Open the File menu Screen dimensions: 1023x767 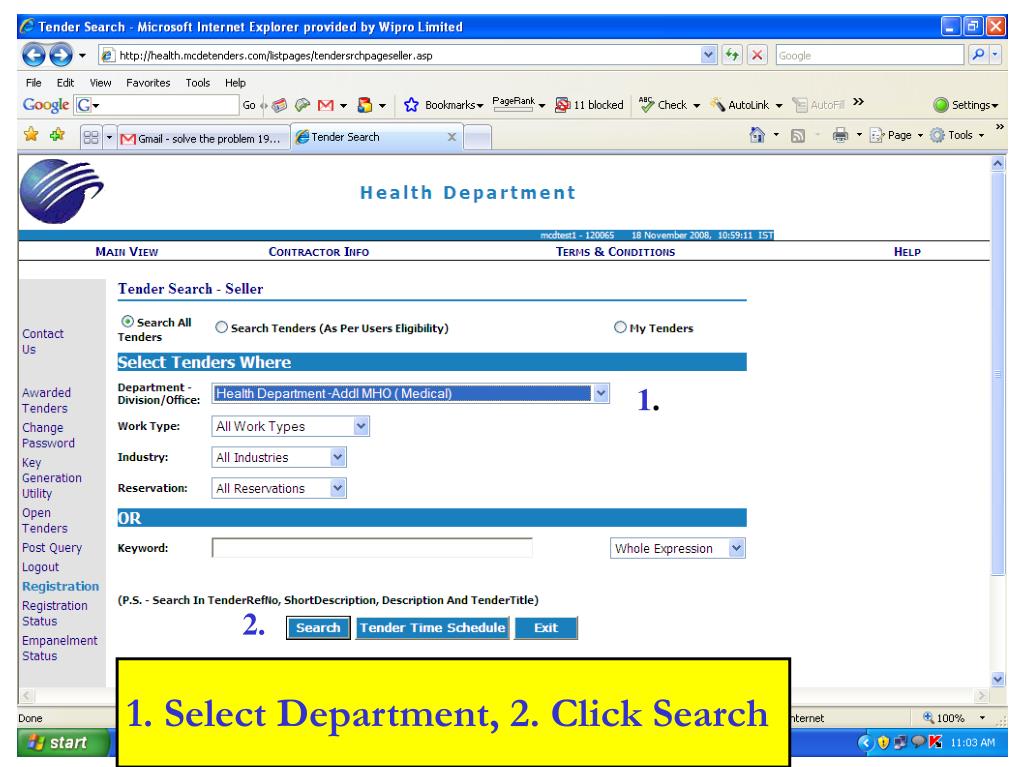pos(33,83)
